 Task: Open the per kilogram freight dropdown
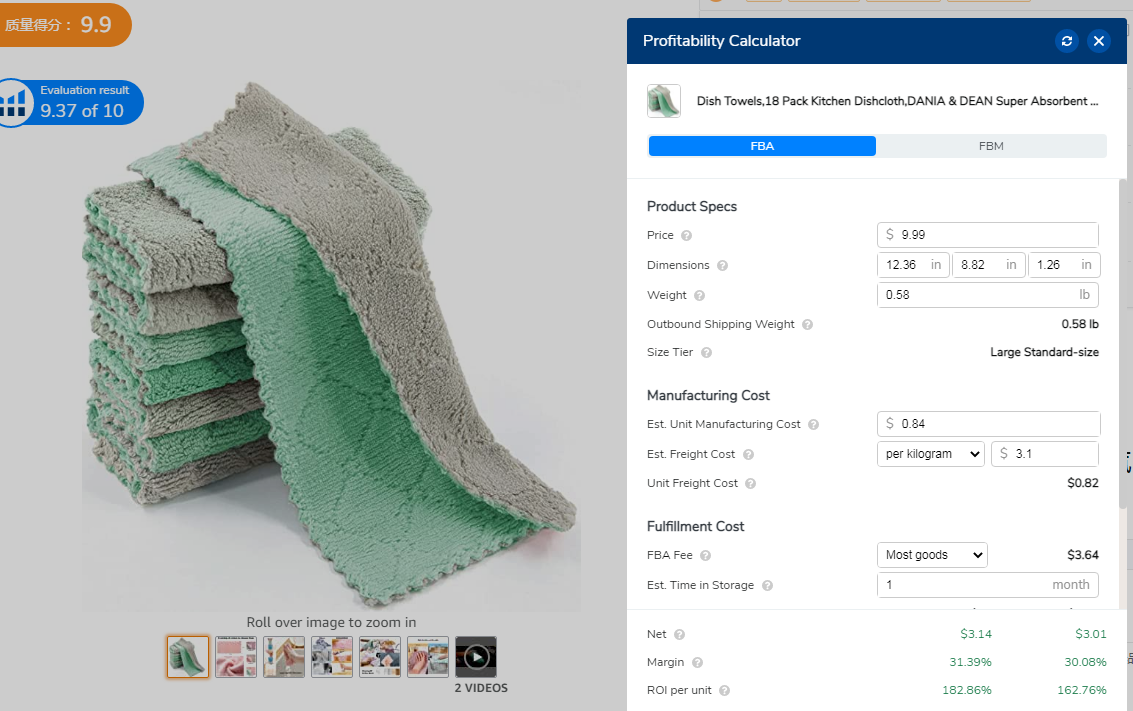click(931, 454)
